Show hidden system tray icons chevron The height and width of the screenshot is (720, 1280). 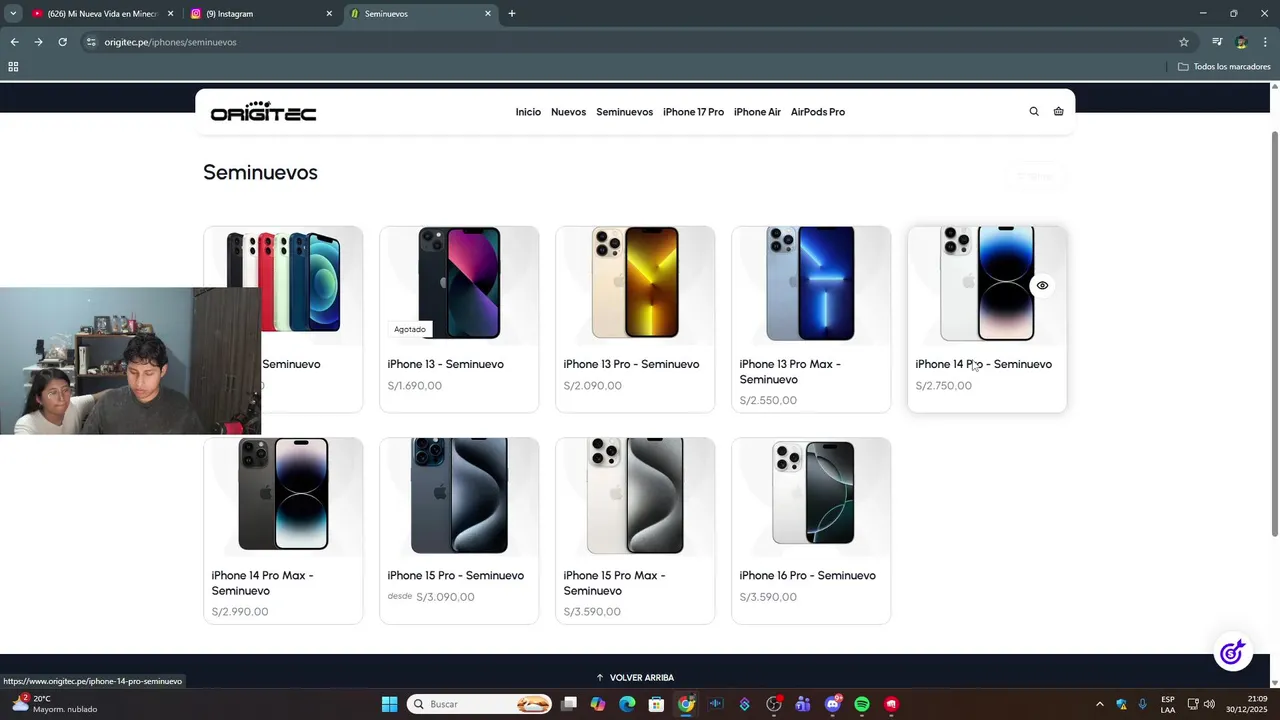click(x=1100, y=704)
